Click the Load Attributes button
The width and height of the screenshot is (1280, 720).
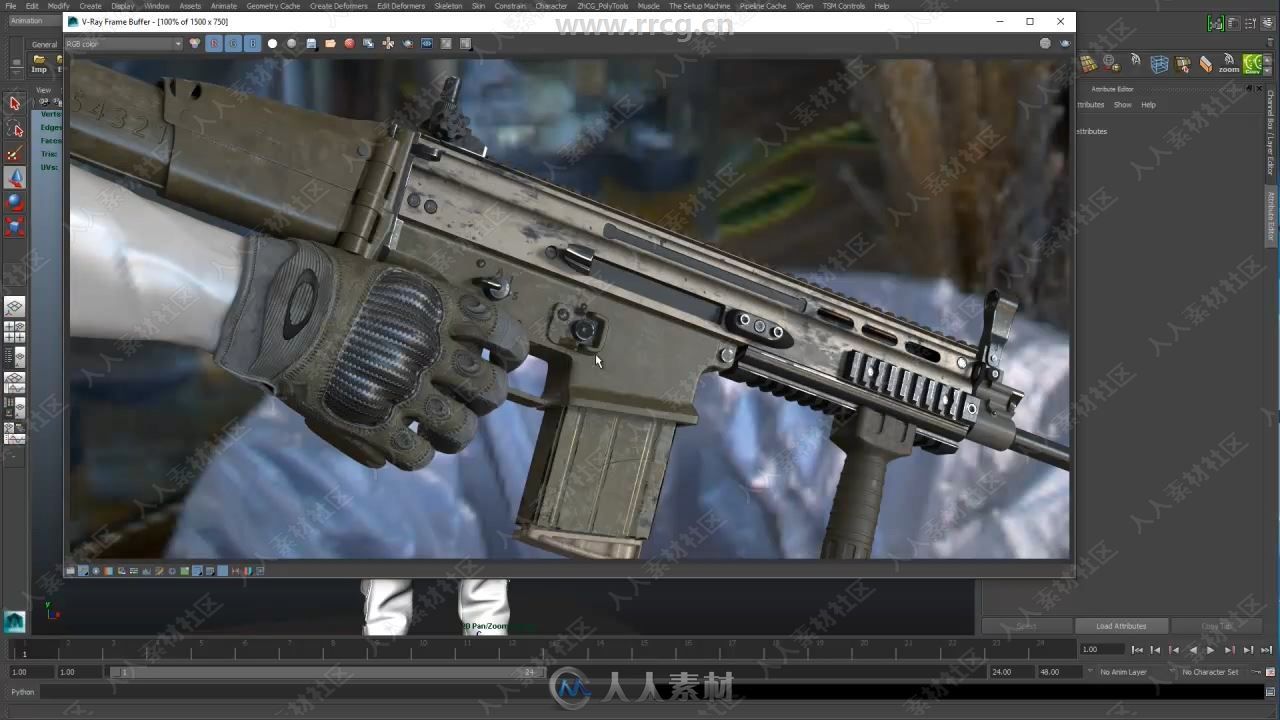[1121, 626]
